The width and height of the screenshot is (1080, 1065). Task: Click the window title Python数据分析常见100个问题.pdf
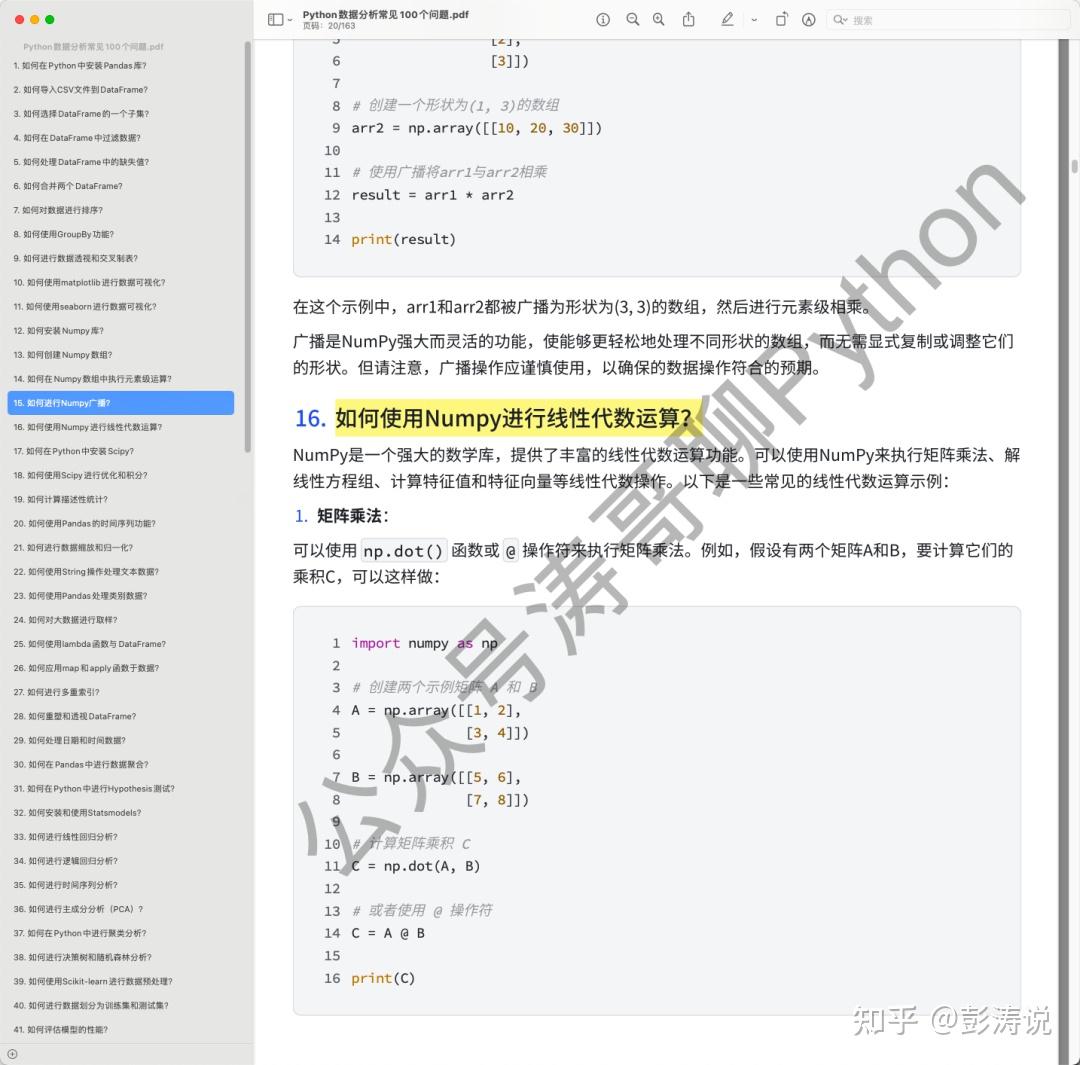[386, 14]
